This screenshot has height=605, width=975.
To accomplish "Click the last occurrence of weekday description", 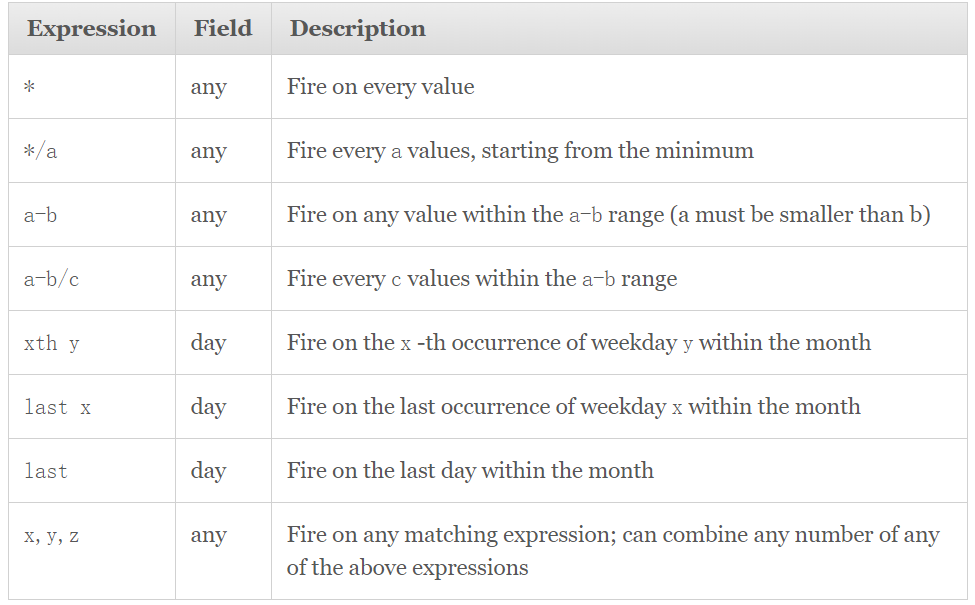I will click(x=573, y=407).
